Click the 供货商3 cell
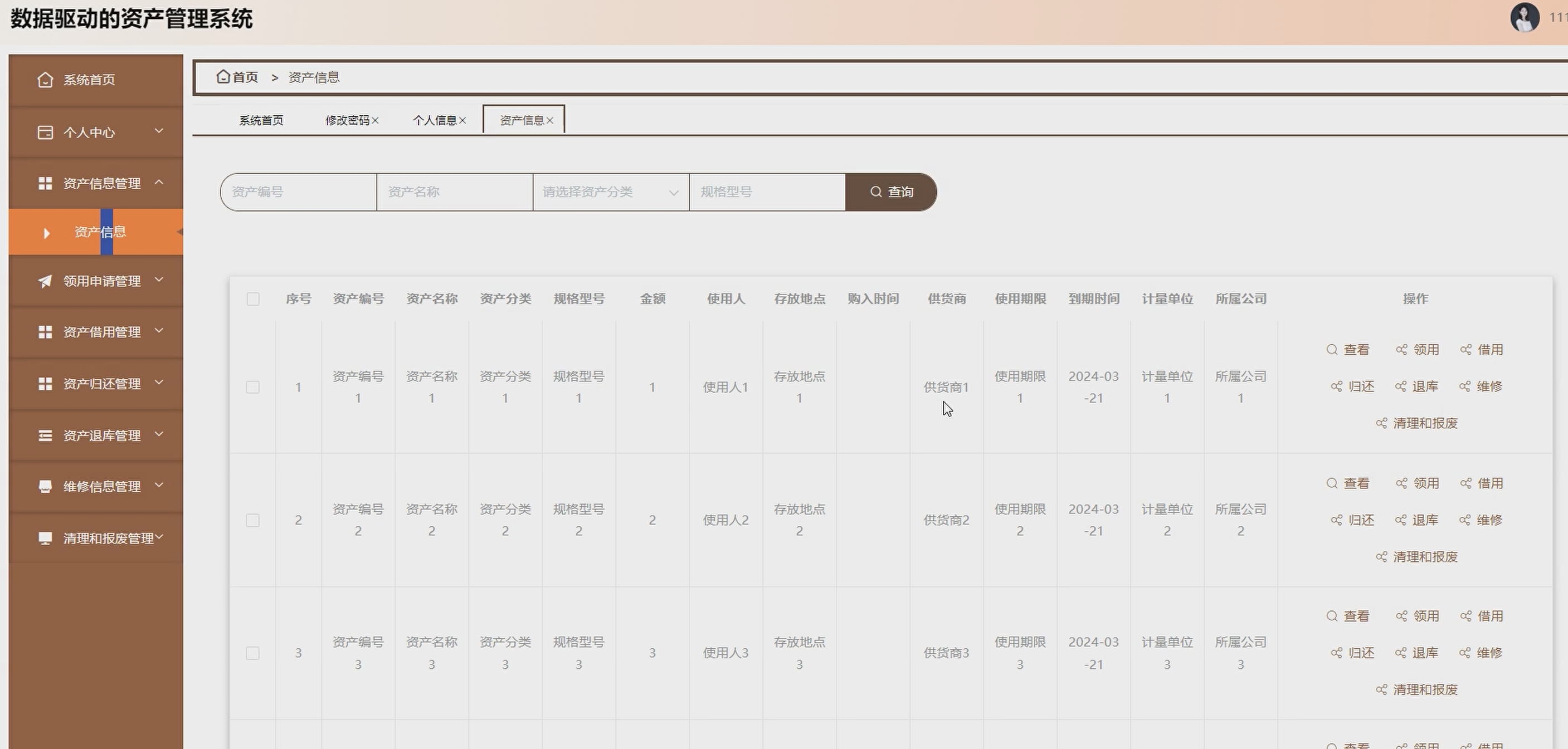 tap(947, 653)
